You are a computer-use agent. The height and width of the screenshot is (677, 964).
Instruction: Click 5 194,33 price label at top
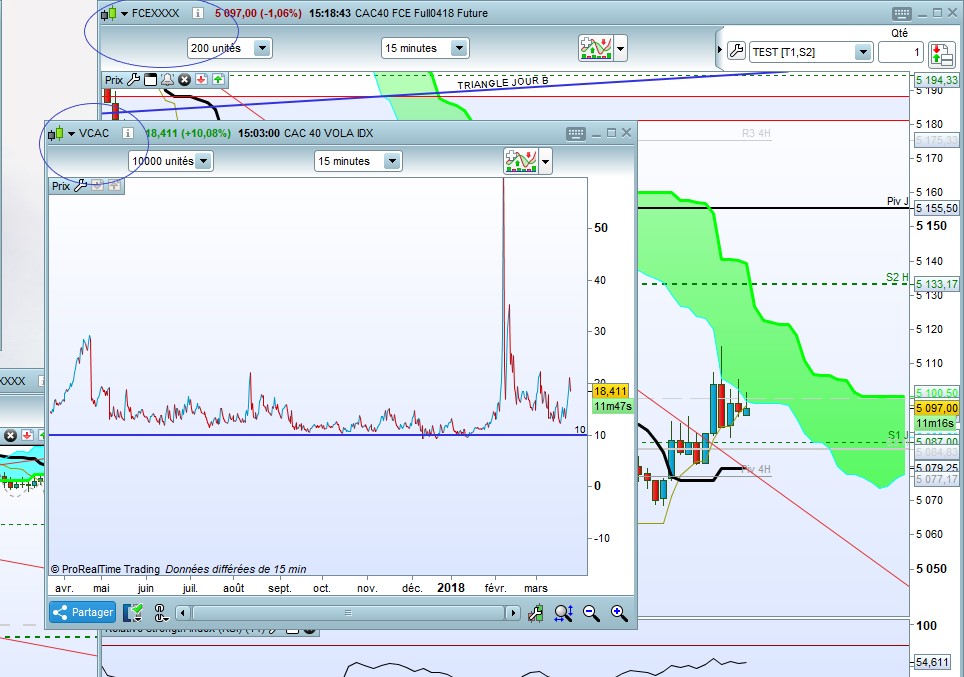pos(937,80)
